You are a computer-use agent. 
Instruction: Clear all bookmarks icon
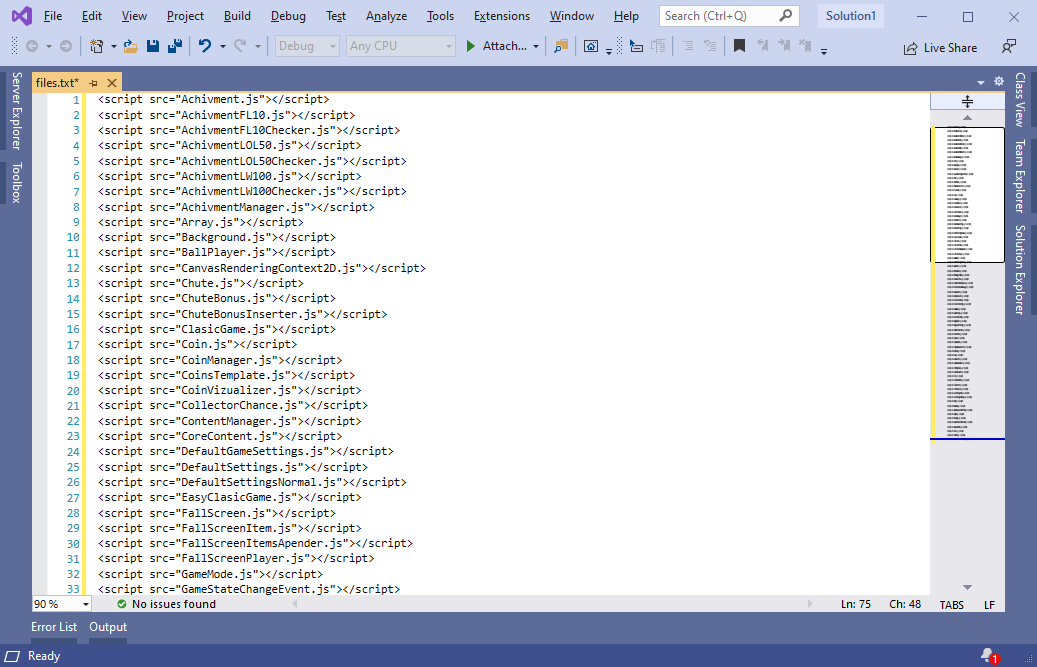[806, 46]
